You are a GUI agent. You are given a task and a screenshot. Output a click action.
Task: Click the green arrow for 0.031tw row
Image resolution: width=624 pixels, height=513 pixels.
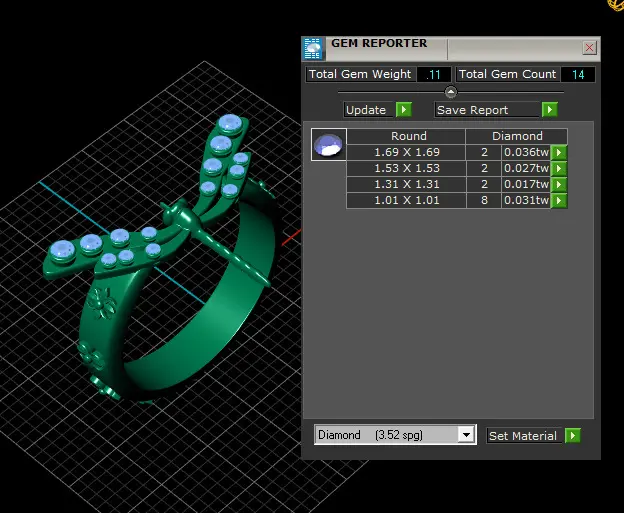click(559, 200)
